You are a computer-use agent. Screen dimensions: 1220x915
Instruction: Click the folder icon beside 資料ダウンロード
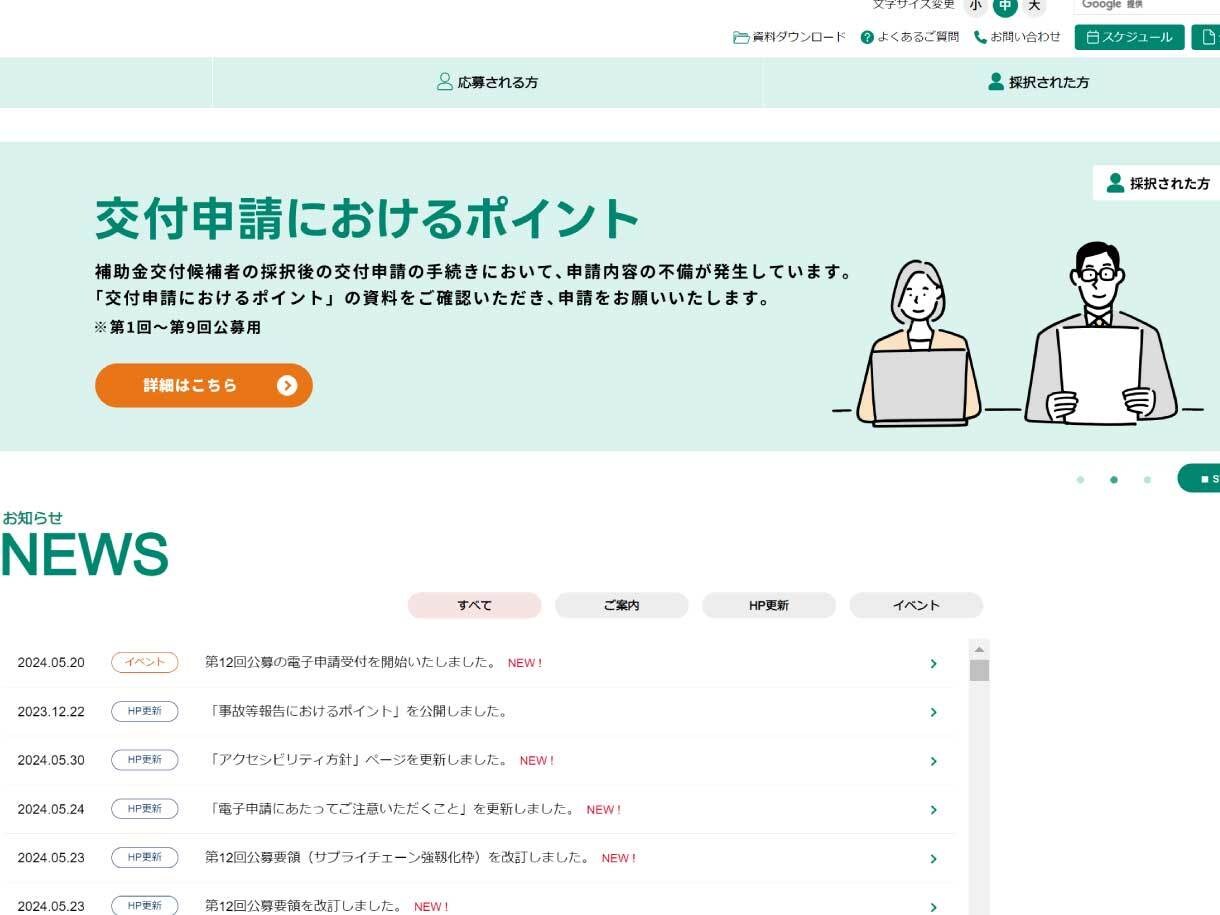click(x=741, y=37)
